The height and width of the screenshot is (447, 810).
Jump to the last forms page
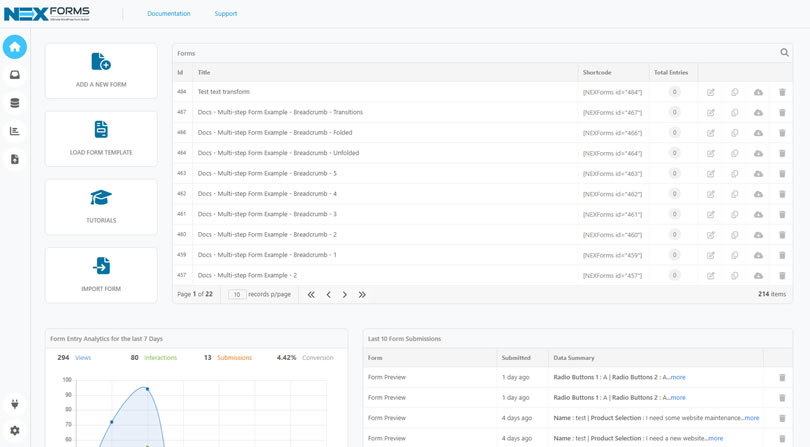[362, 295]
